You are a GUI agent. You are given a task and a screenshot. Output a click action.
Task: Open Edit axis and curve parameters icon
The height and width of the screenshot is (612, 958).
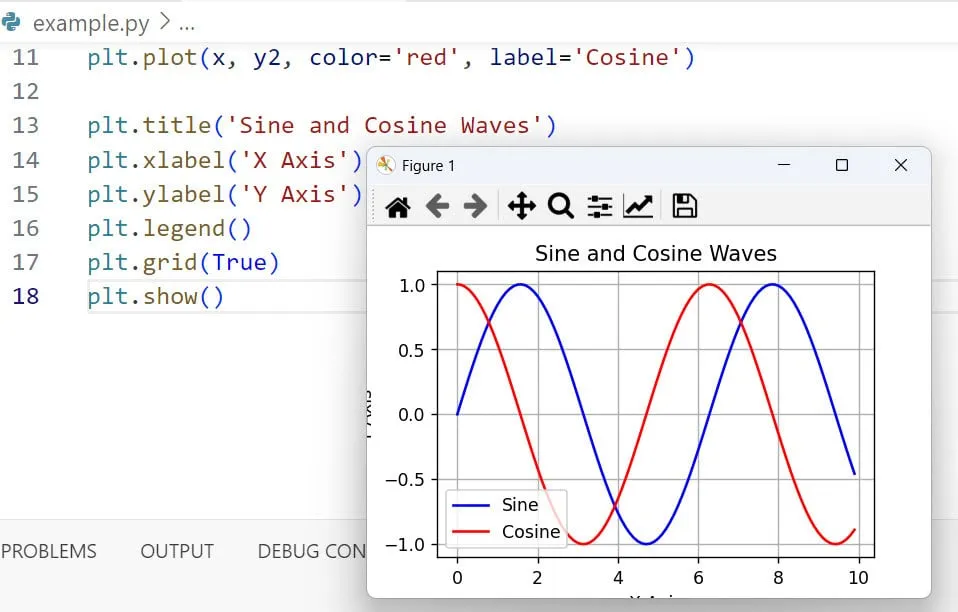click(638, 206)
